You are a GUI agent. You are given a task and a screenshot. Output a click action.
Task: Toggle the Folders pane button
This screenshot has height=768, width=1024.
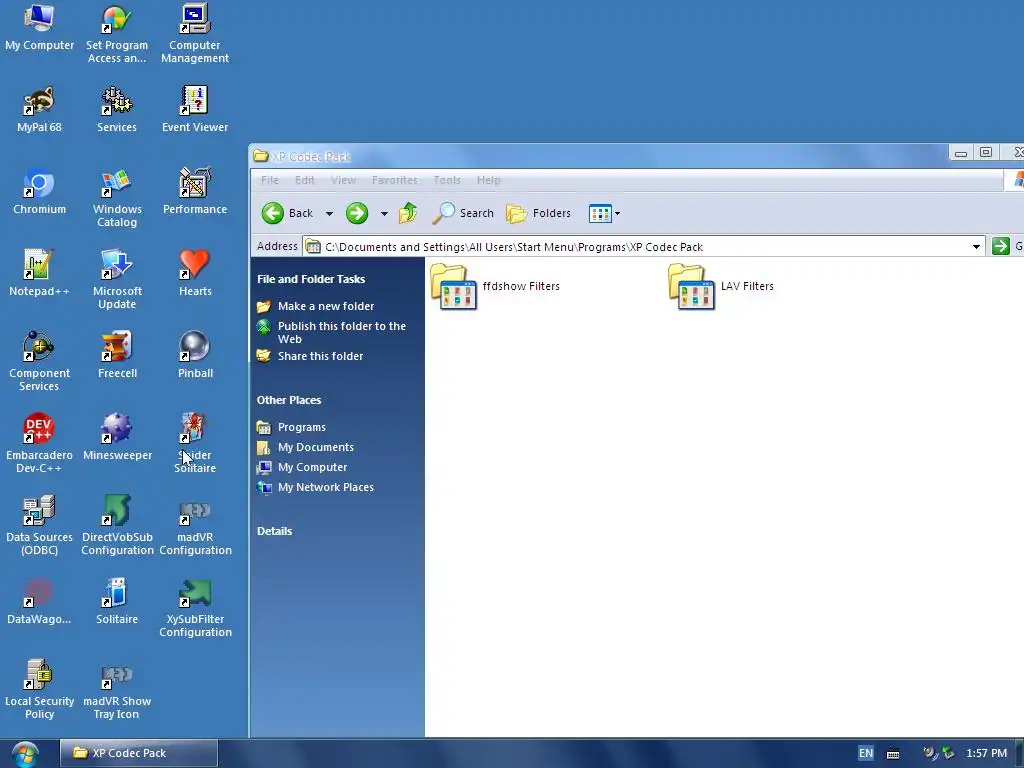(539, 213)
